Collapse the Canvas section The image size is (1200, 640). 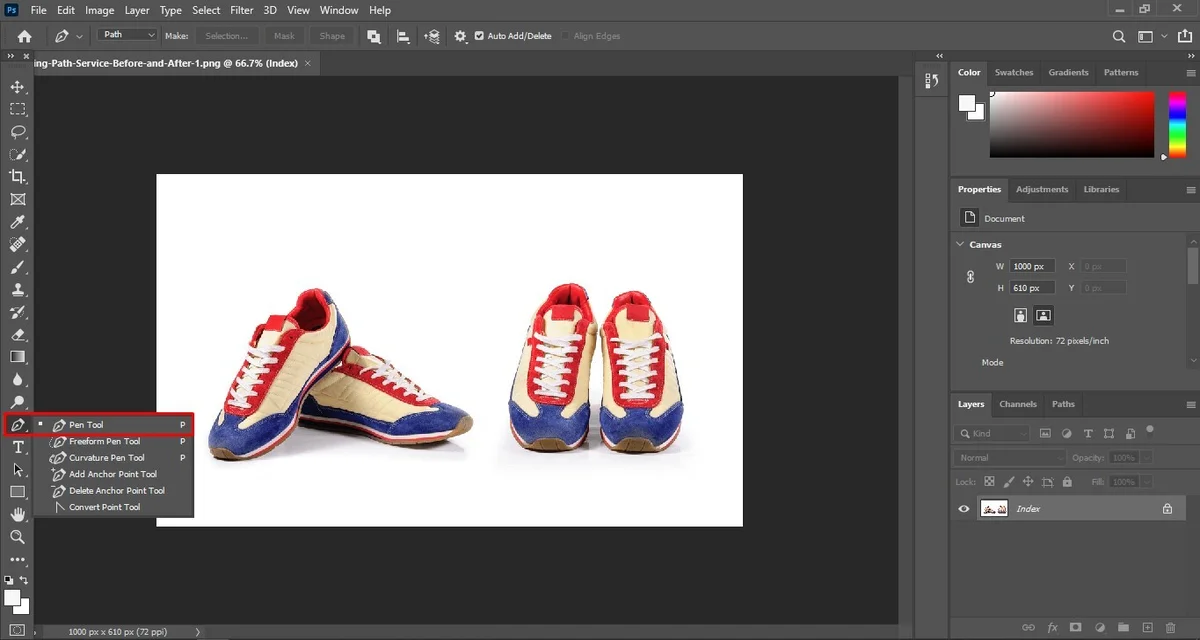point(961,244)
